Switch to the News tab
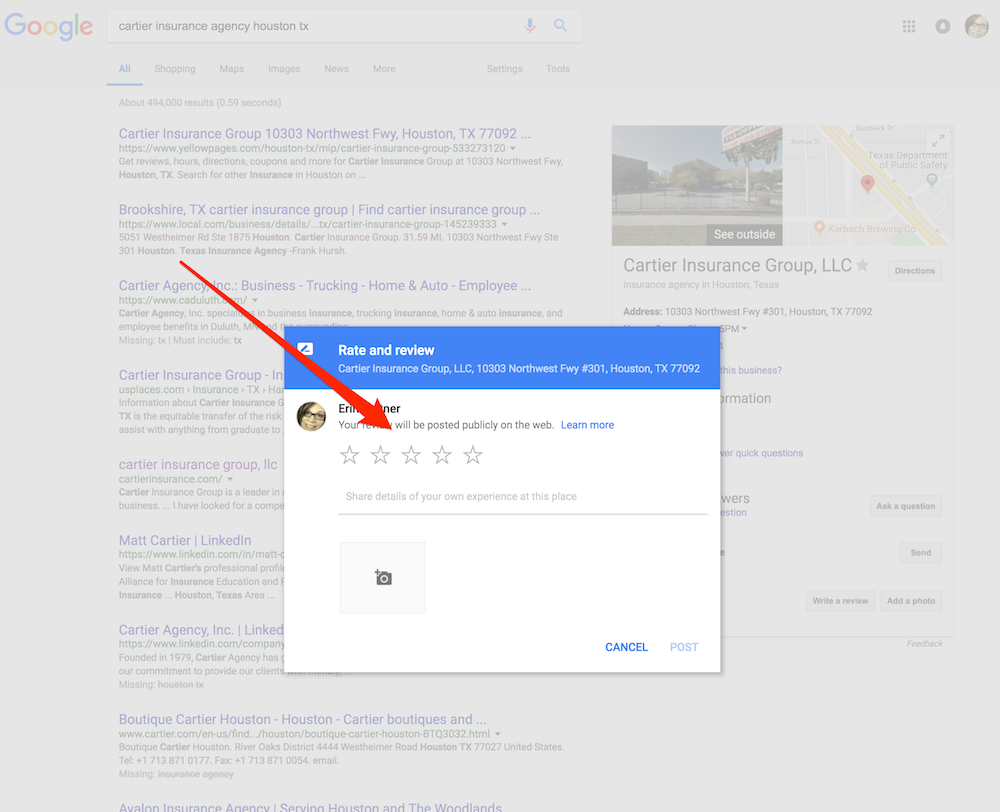This screenshot has height=812, width=1000. tap(336, 69)
